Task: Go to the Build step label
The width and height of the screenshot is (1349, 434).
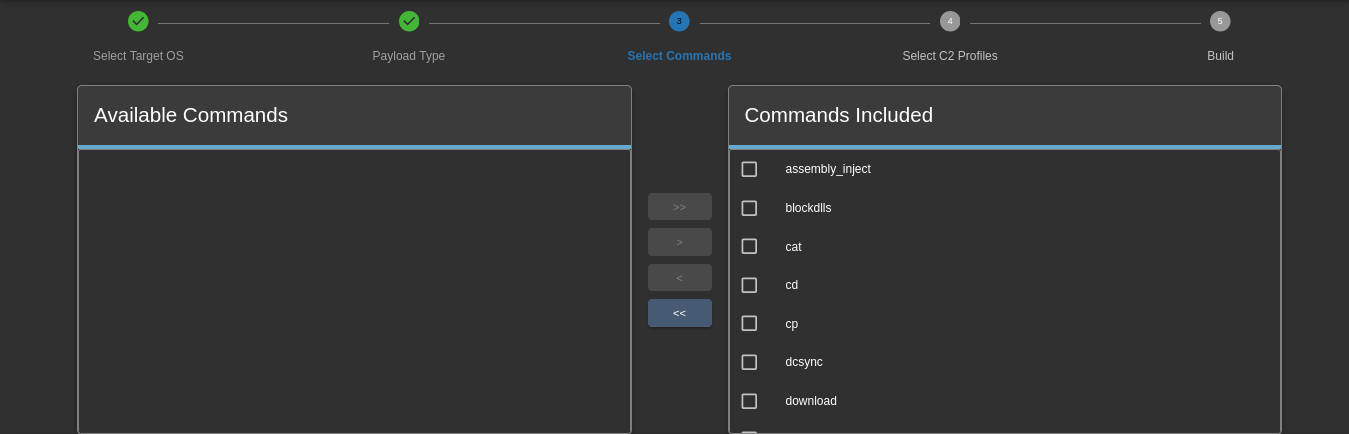Action: click(1220, 56)
